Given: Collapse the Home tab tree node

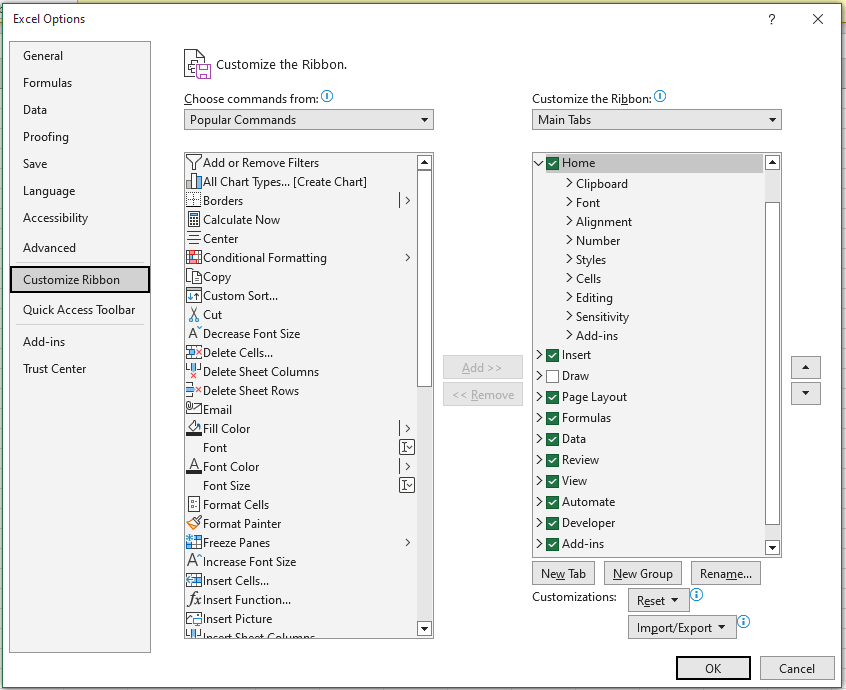Looking at the screenshot, I should [x=538, y=163].
